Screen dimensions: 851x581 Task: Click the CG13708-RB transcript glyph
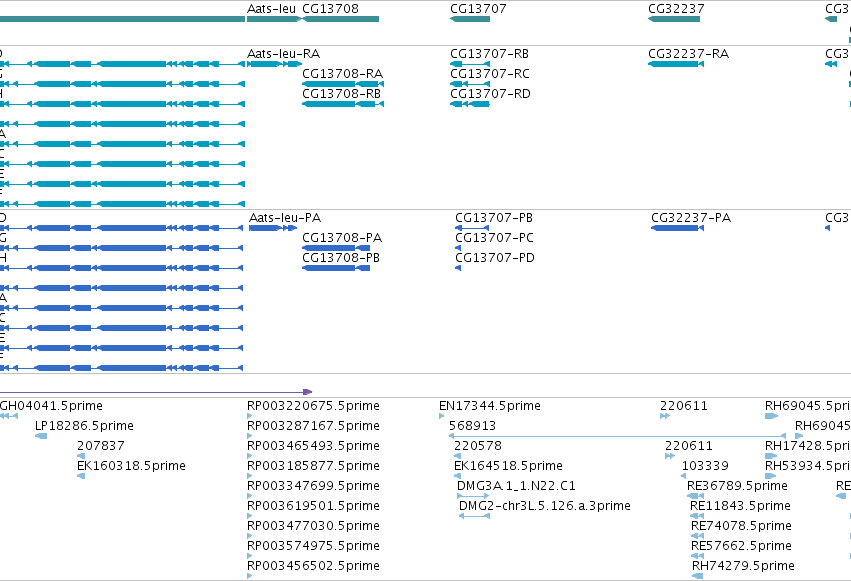pyautogui.click(x=343, y=104)
